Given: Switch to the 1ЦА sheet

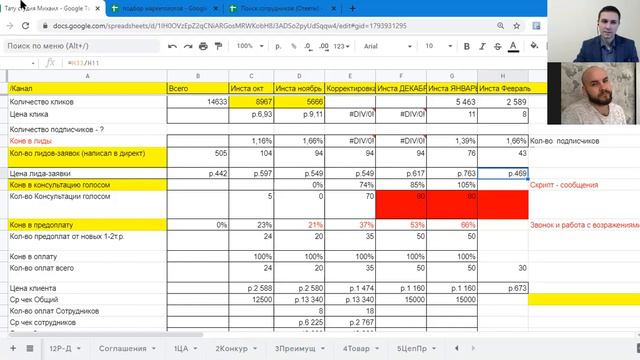Looking at the screenshot, I should (x=181, y=348).
